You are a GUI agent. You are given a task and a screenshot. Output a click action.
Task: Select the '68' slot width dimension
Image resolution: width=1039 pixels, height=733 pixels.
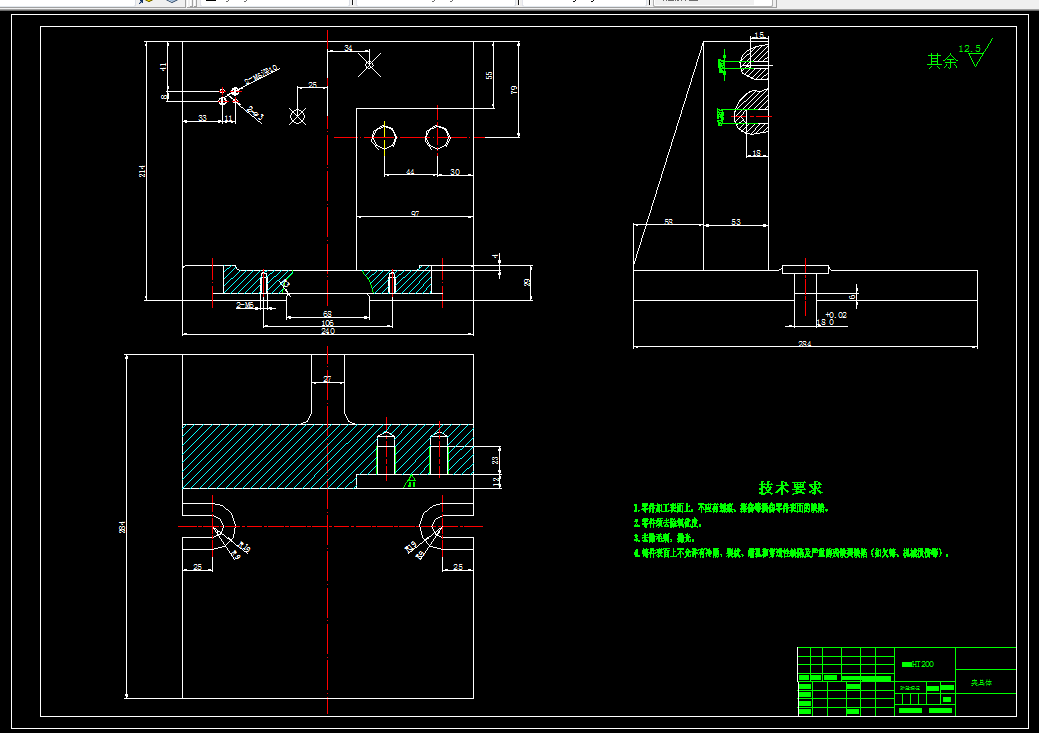click(x=327, y=314)
